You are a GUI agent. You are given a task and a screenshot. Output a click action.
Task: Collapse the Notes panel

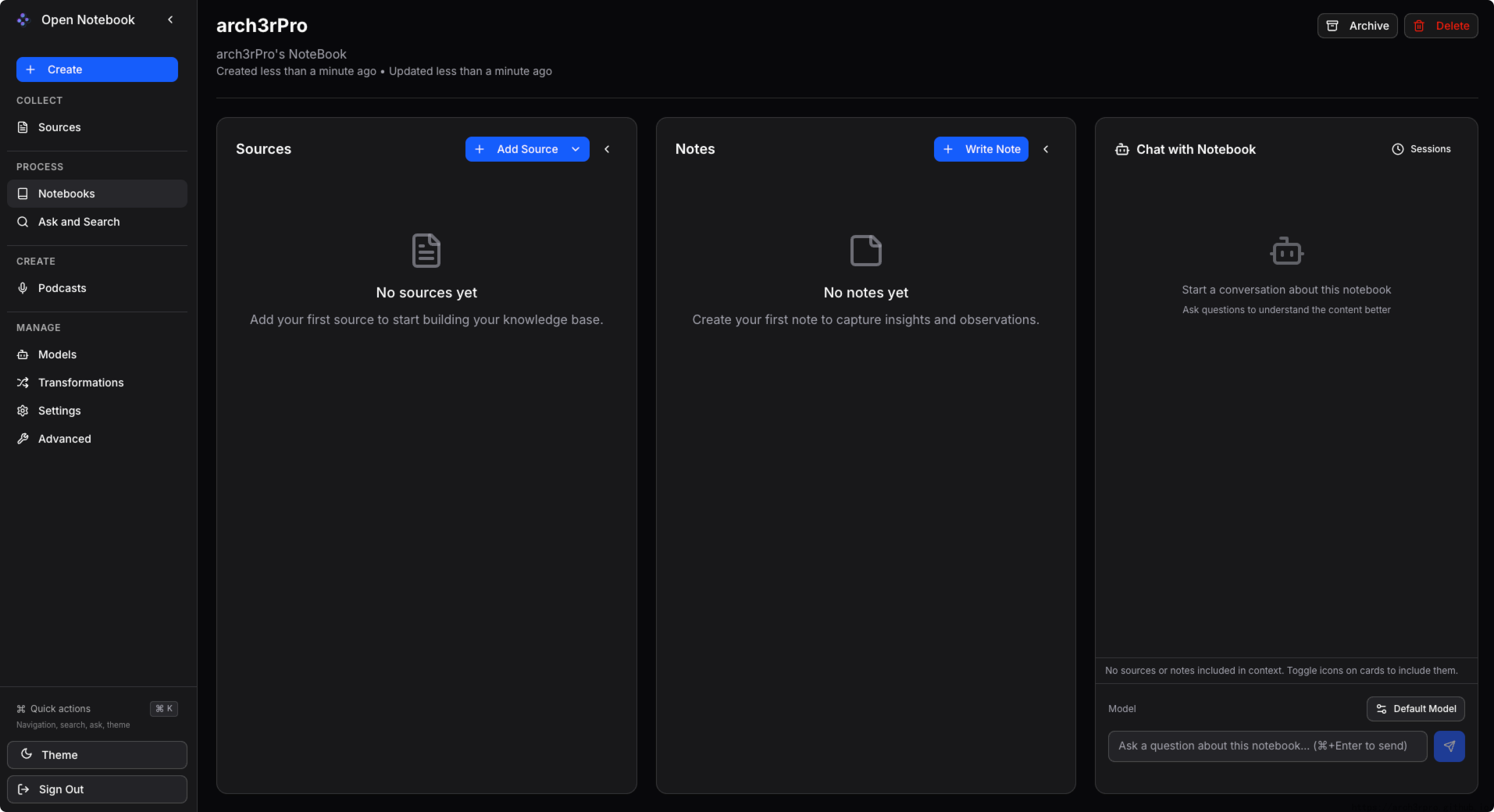click(1046, 149)
